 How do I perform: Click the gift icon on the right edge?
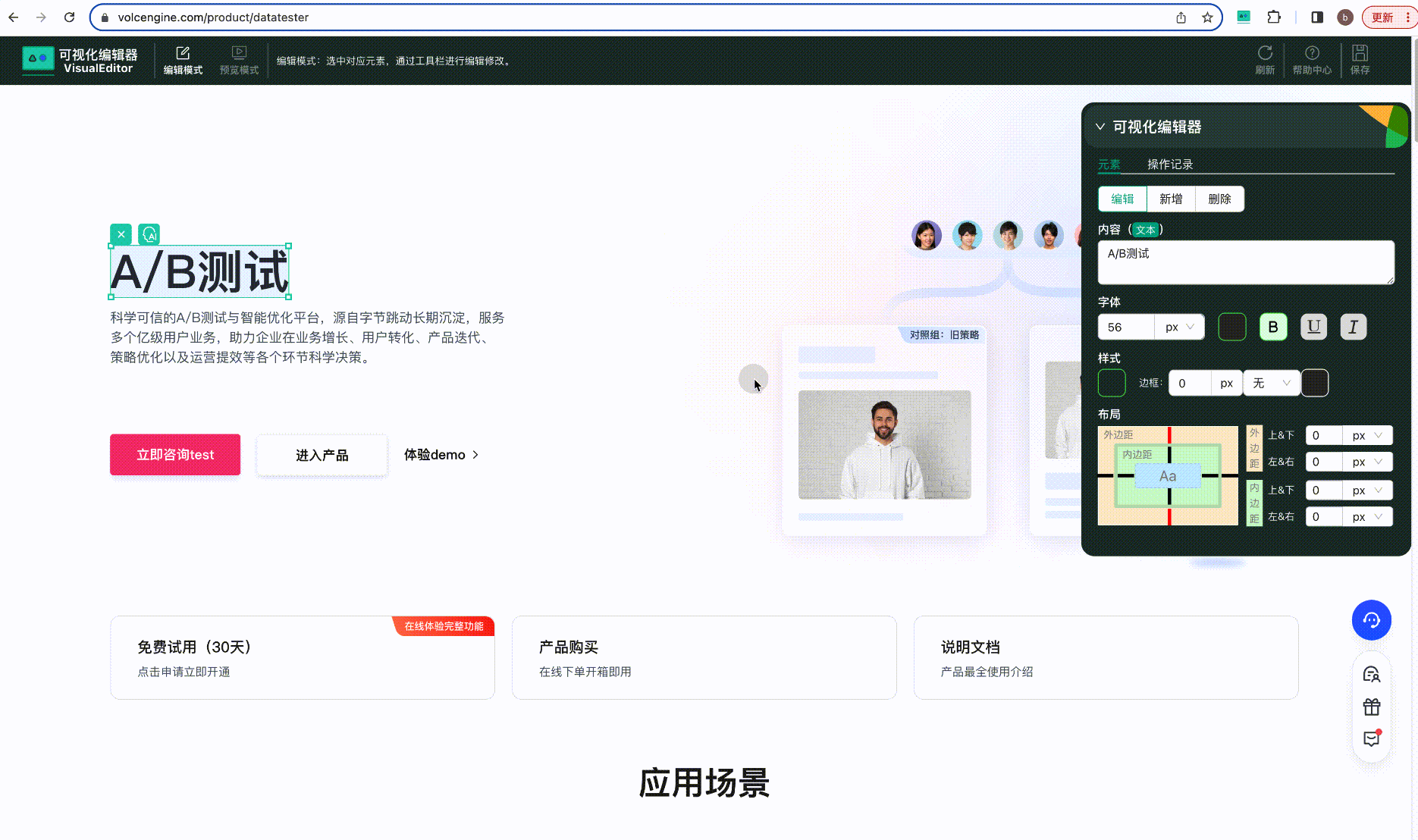tap(1371, 707)
